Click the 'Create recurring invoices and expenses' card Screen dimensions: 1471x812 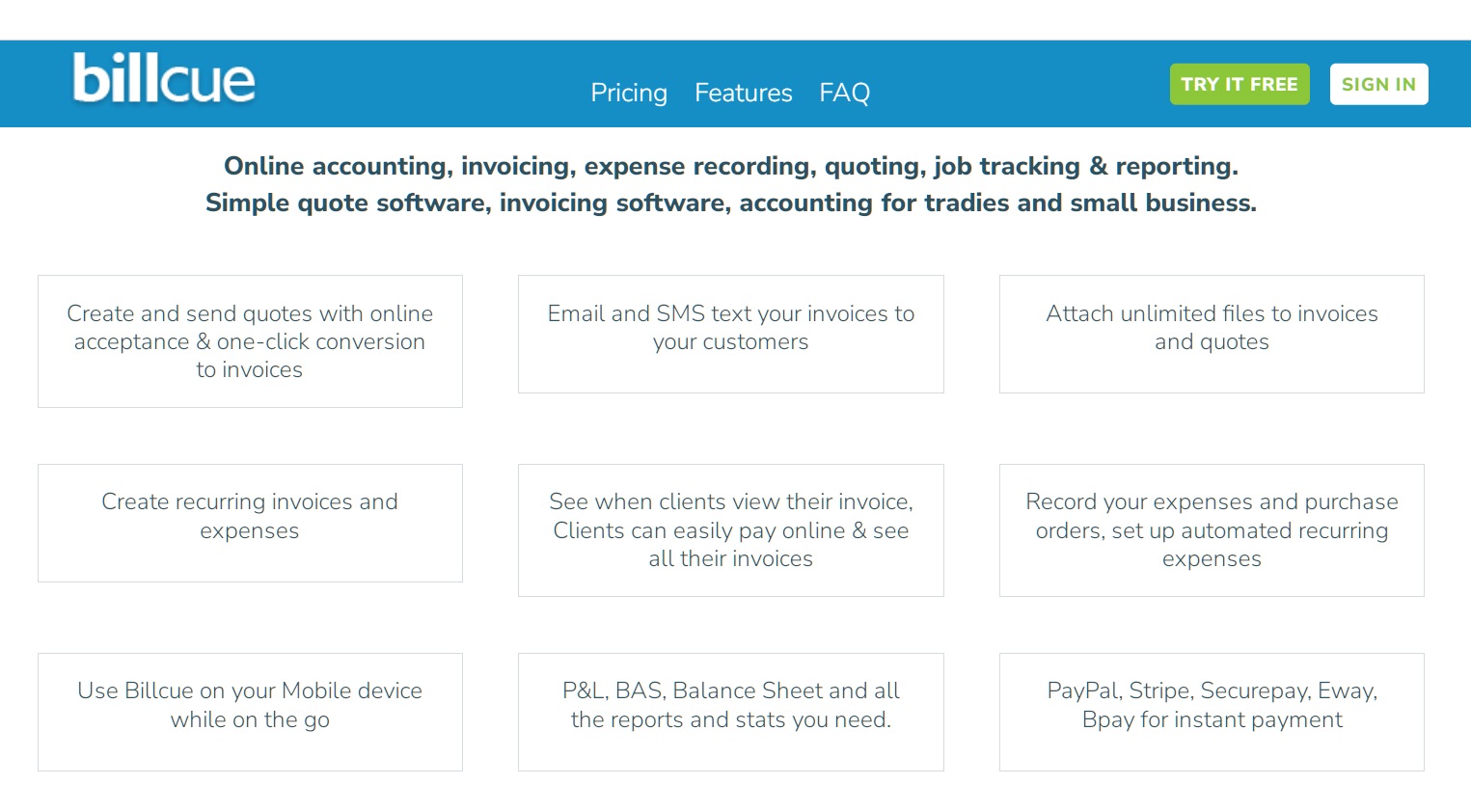(x=250, y=523)
